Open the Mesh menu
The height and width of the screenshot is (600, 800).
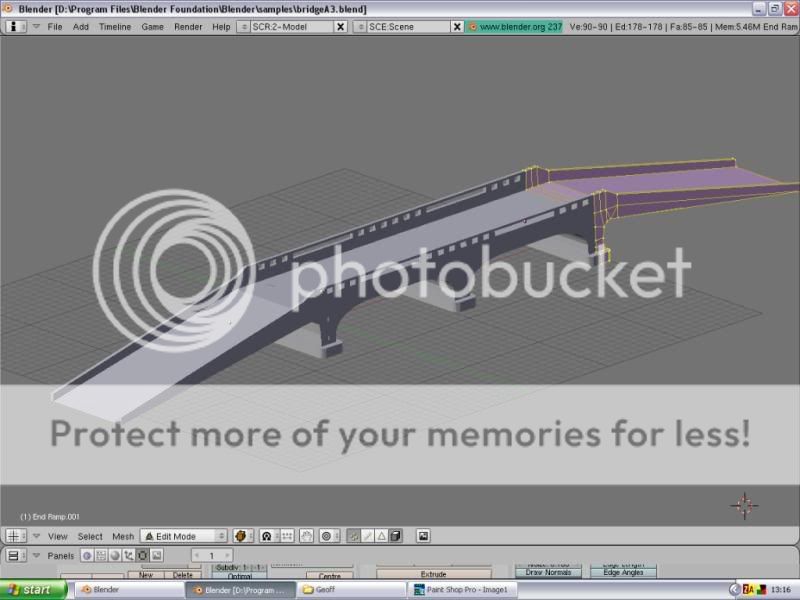122,536
